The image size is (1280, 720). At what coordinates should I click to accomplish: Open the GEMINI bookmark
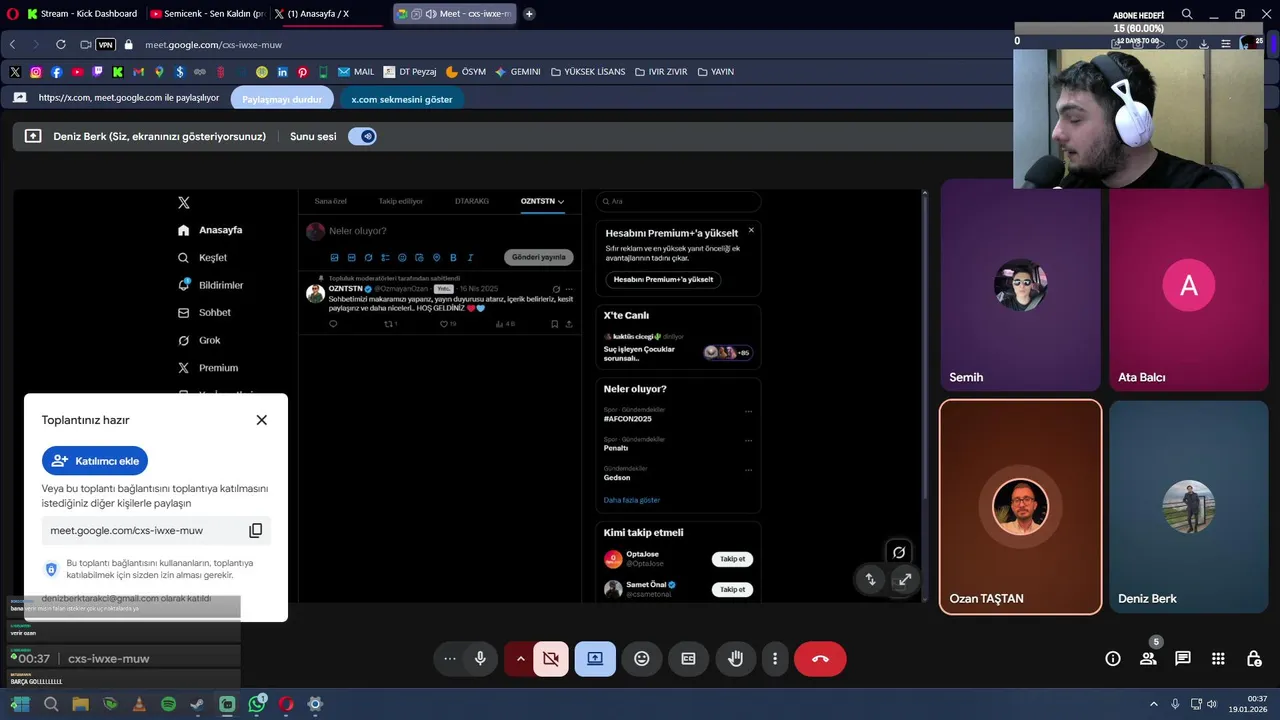pyautogui.click(x=518, y=72)
